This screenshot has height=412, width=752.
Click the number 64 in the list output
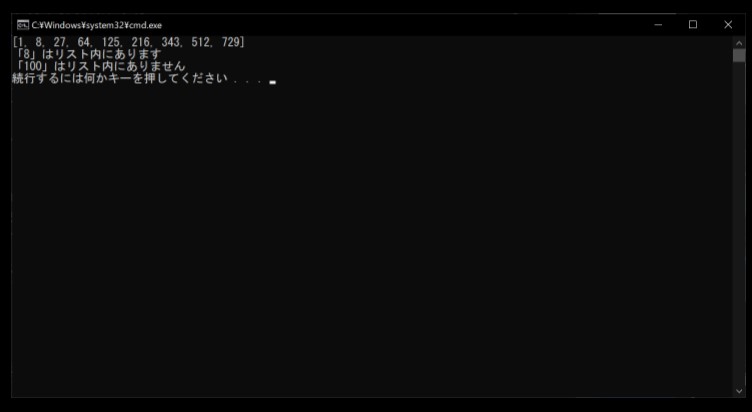[x=83, y=42]
